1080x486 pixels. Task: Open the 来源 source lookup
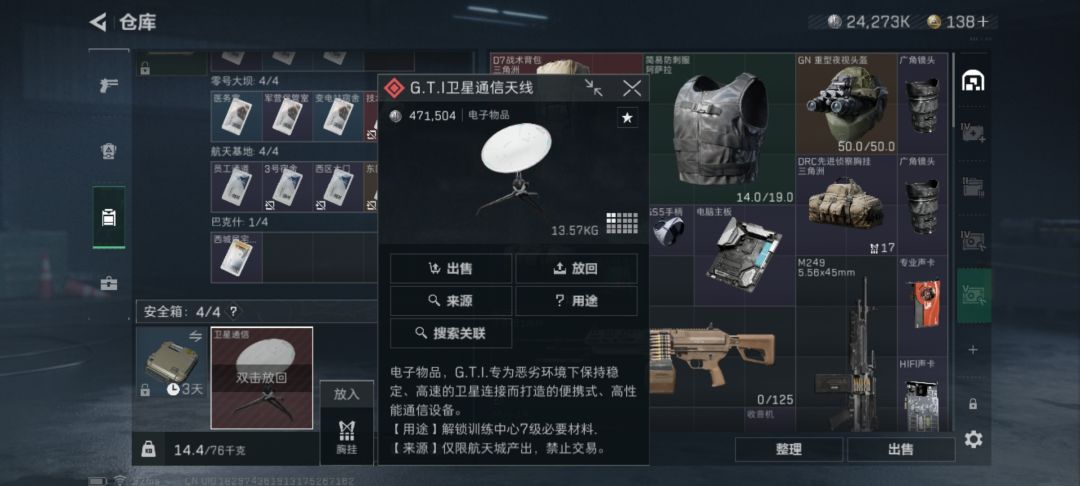[x=450, y=301]
